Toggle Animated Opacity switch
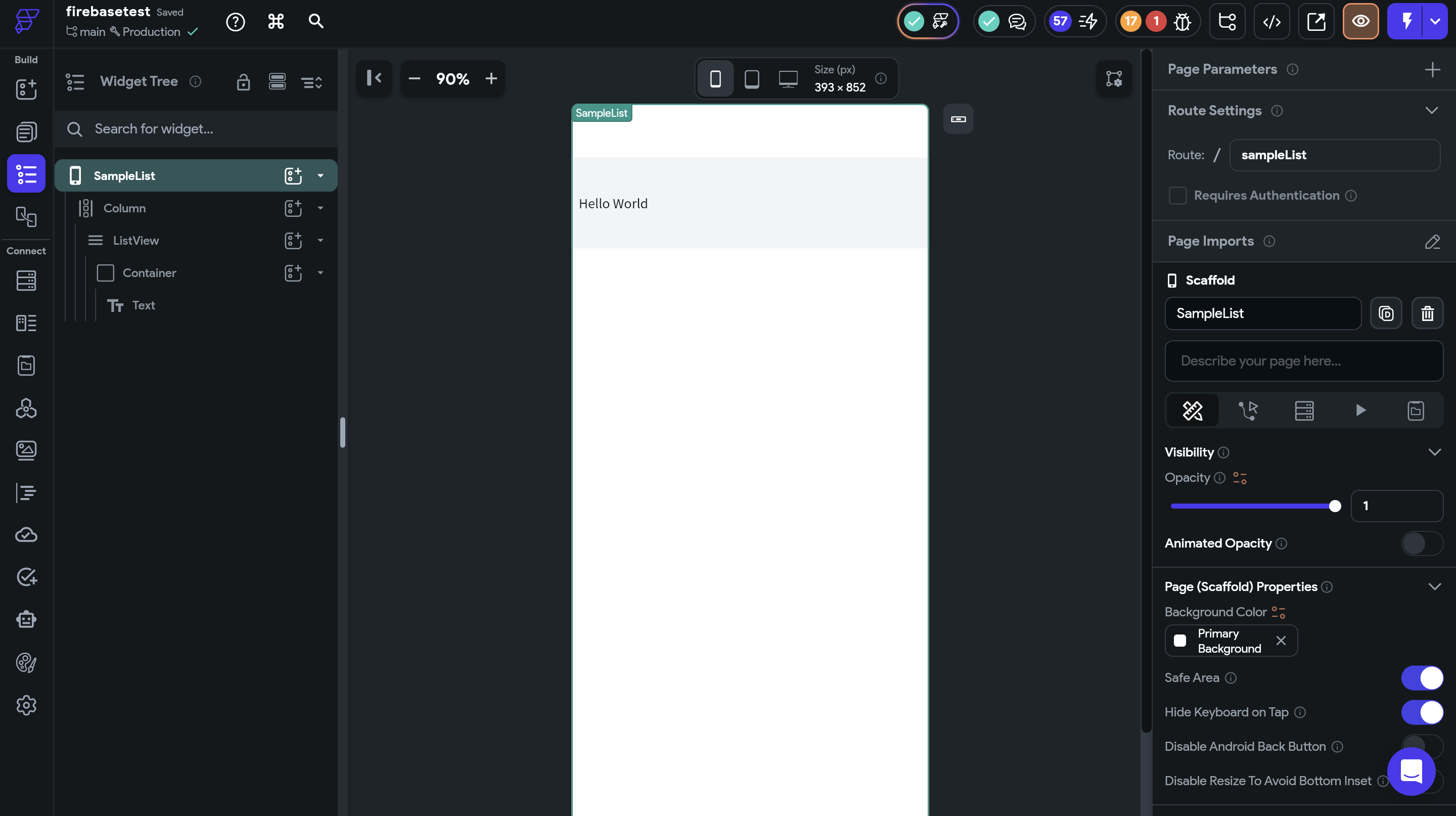The width and height of the screenshot is (1456, 816). [x=1422, y=543]
